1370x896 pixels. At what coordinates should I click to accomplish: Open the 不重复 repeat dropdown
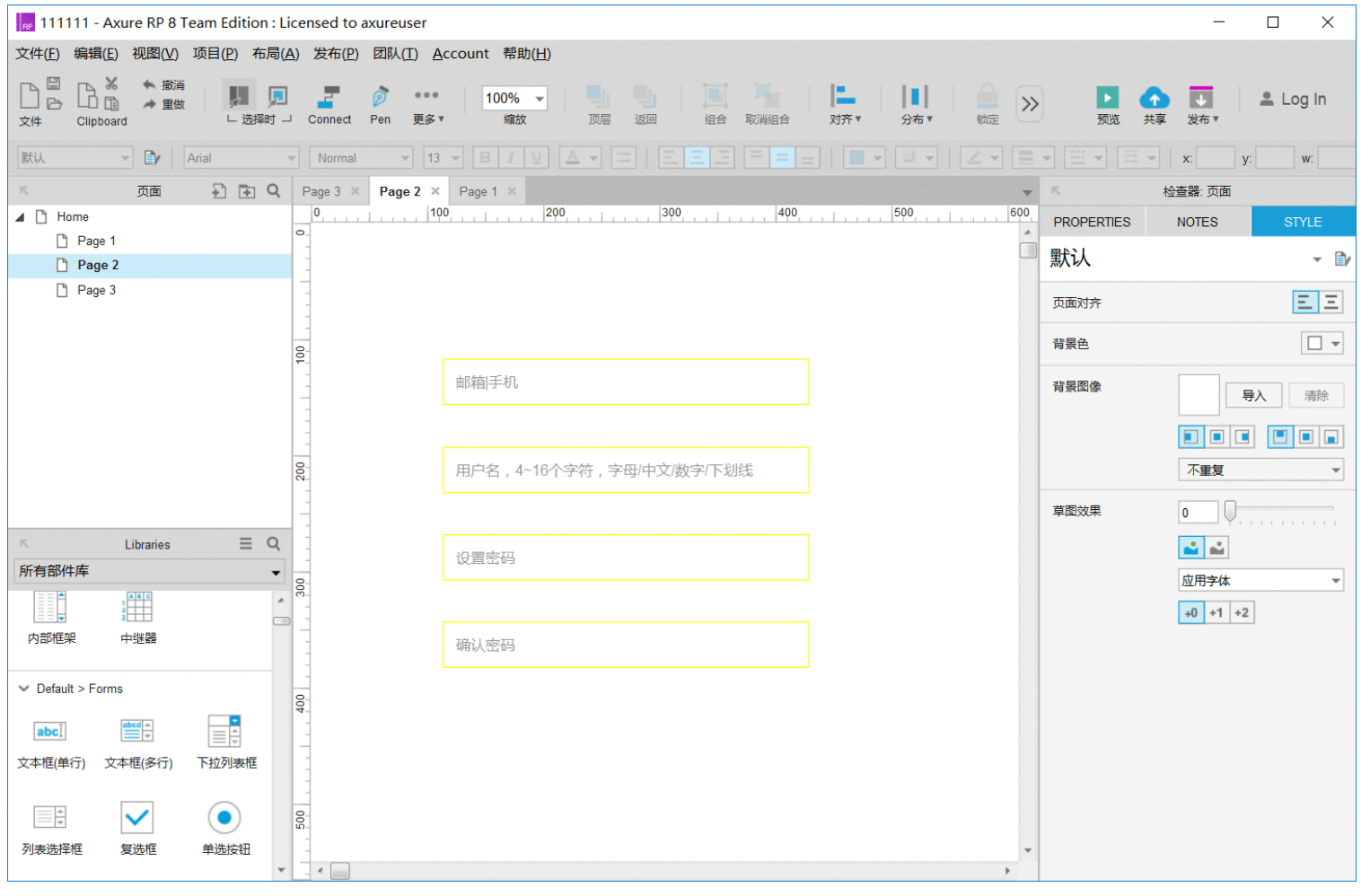tap(1260, 470)
